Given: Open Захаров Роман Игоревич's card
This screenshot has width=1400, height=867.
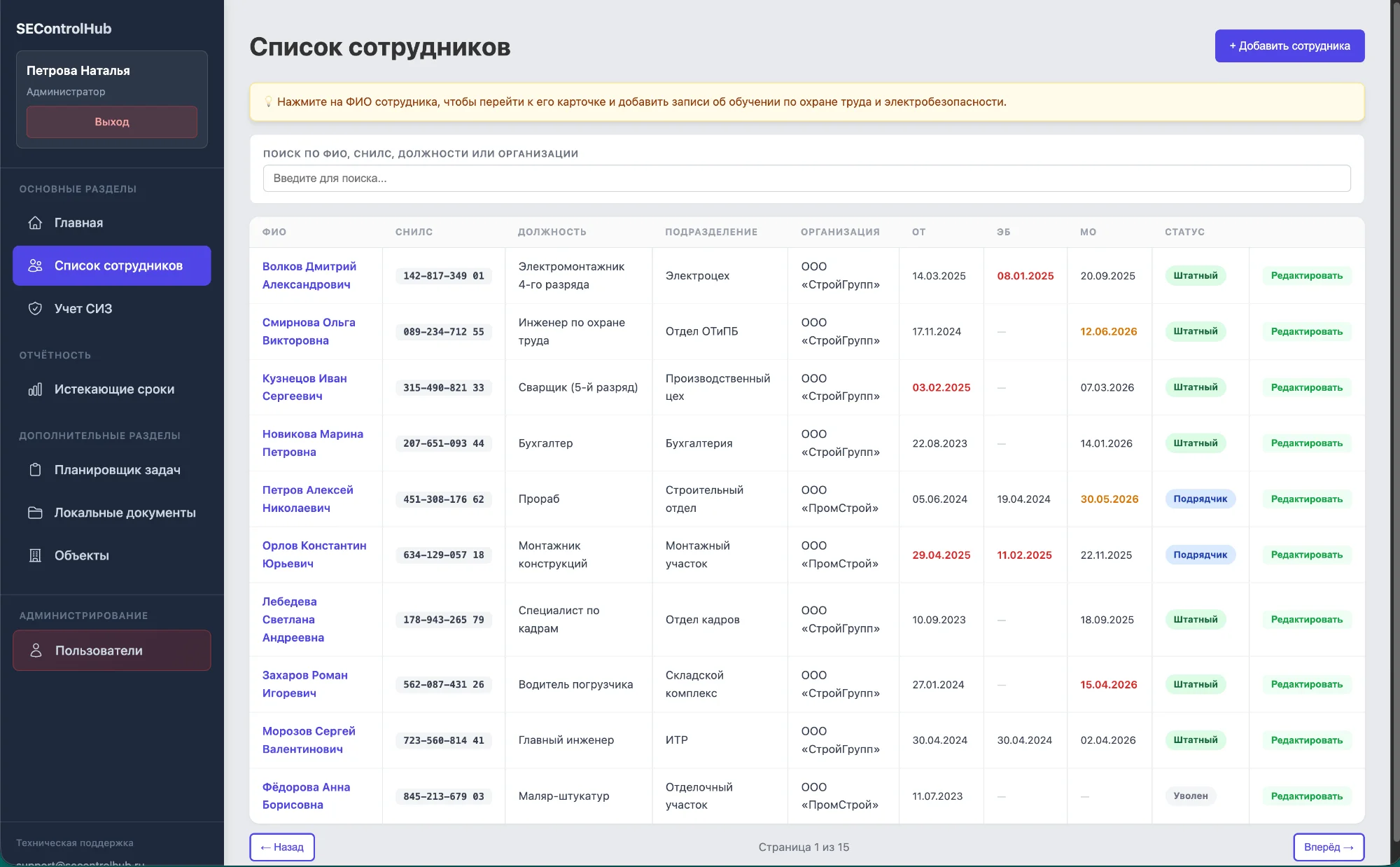Looking at the screenshot, I should click(x=305, y=684).
